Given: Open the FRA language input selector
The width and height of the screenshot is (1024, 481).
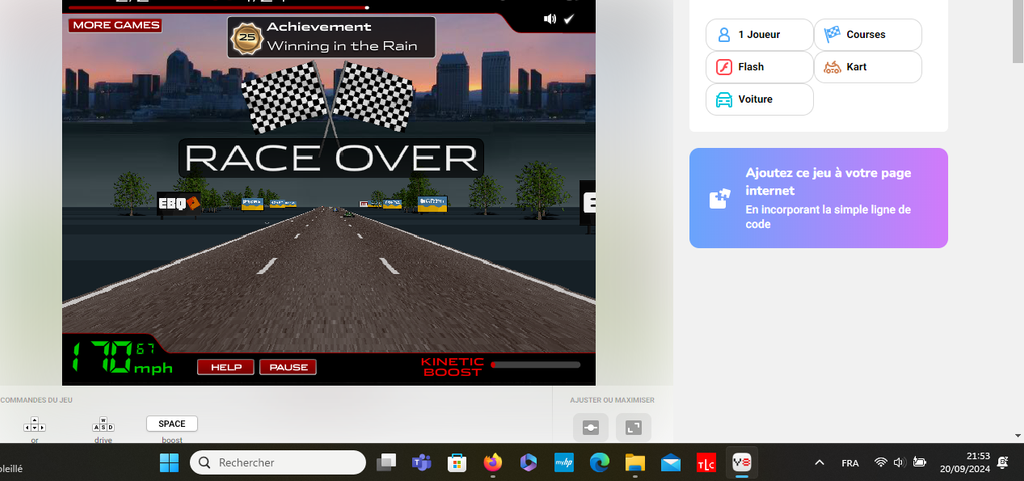Looking at the screenshot, I should [850, 463].
